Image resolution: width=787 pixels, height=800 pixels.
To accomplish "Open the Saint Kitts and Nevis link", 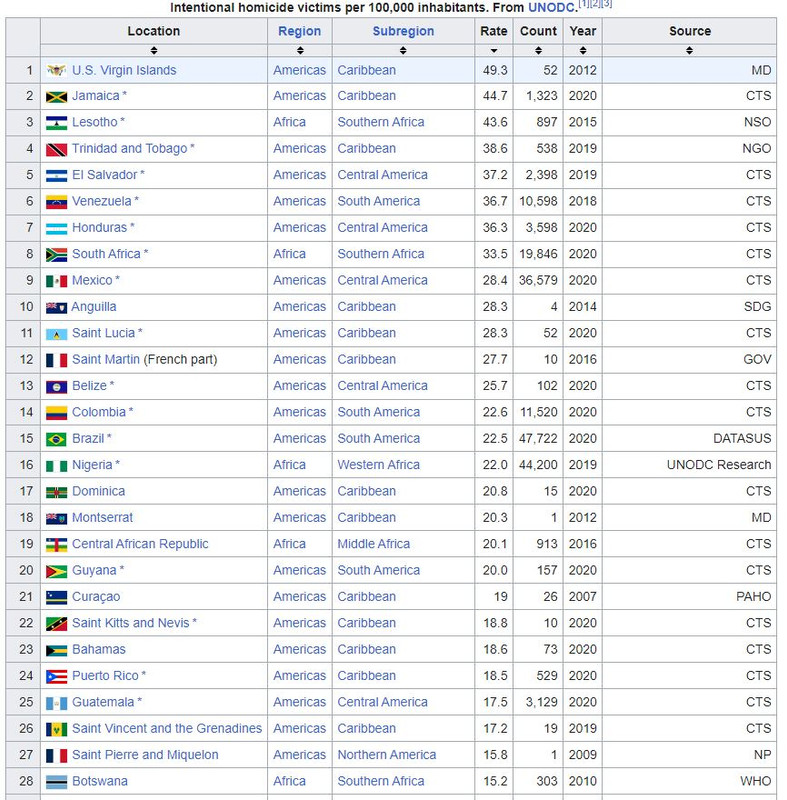I will (x=131, y=623).
